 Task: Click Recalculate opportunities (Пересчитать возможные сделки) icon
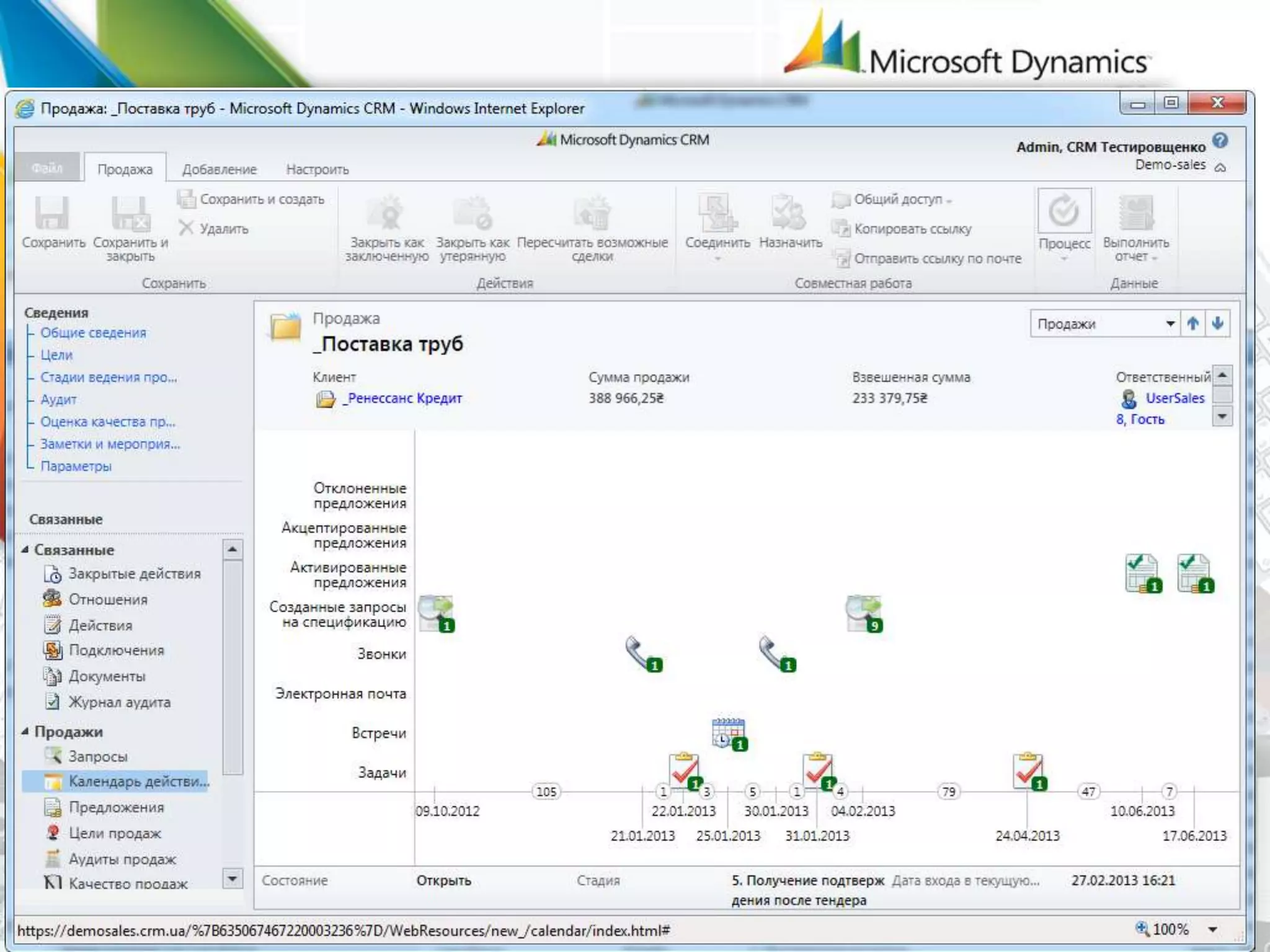point(592,214)
